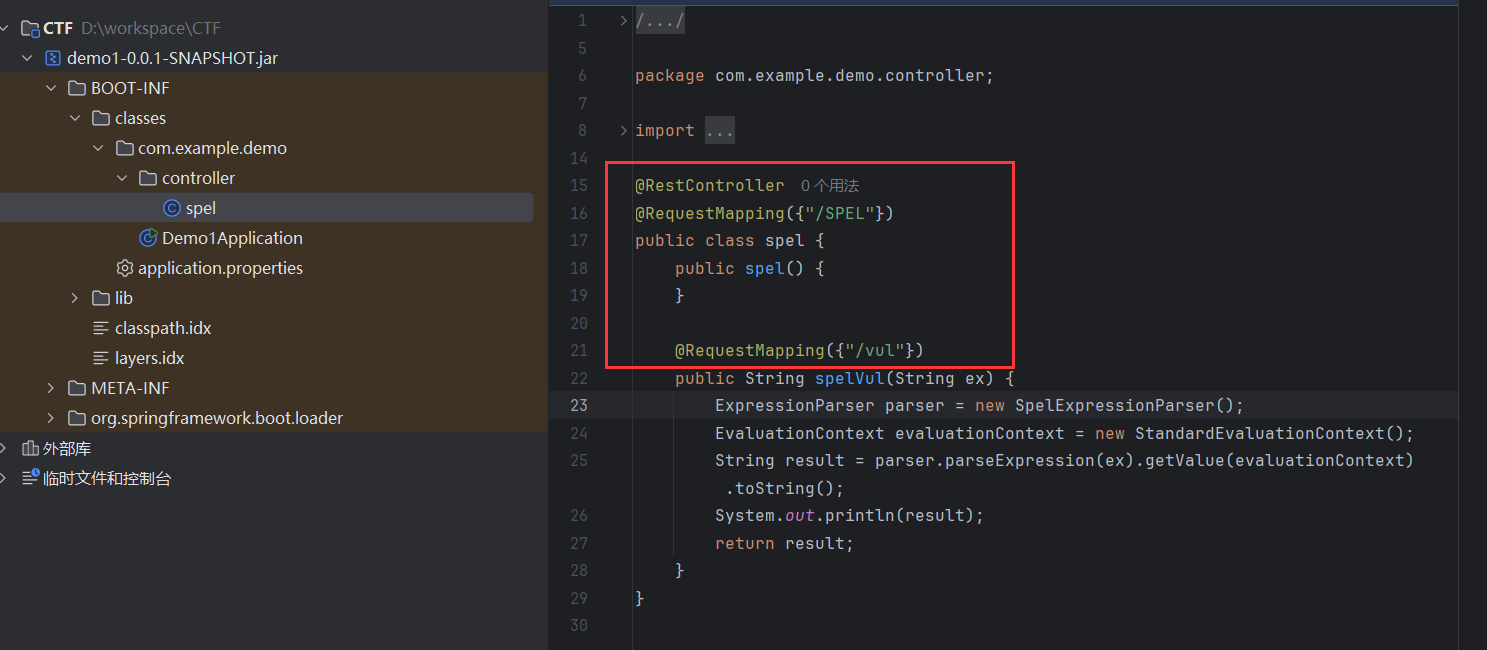The image size is (1487, 650).
Task: Click the lib folder icon
Action: pyautogui.click(x=101, y=298)
